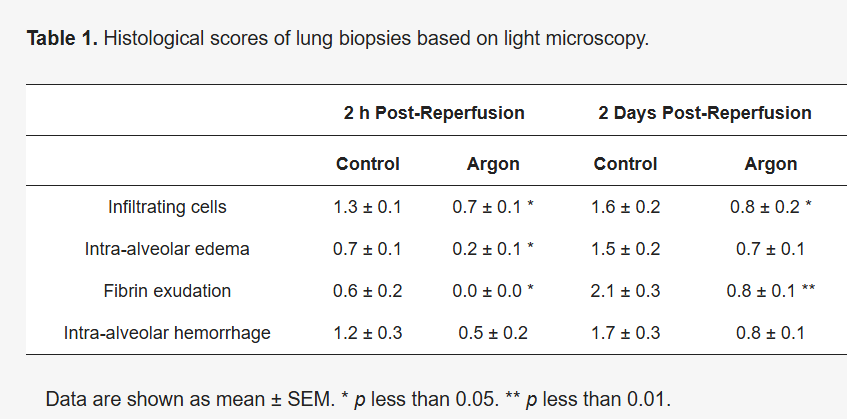Select the "Intra-alveolar hemorrhage" row label
Viewport: 847px width, 419px height.
pos(167,333)
